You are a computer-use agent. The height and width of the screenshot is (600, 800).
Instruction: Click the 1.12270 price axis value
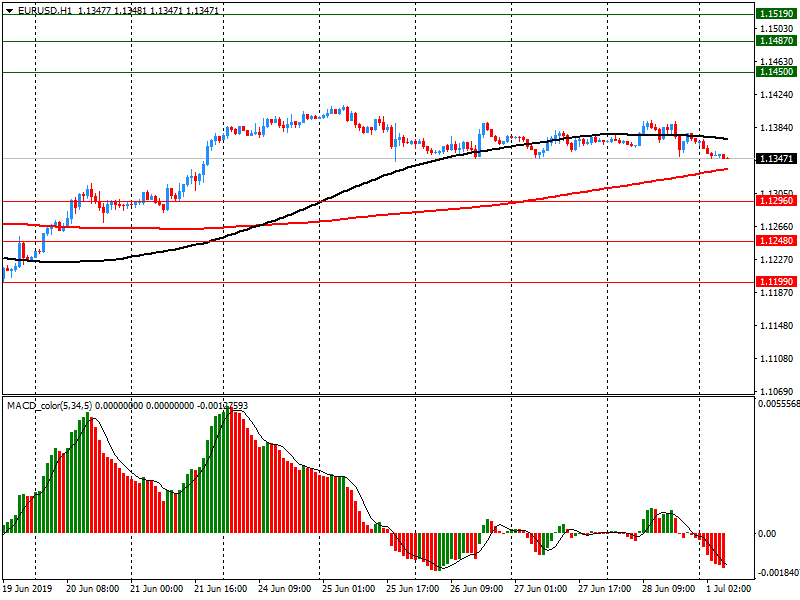click(777, 260)
